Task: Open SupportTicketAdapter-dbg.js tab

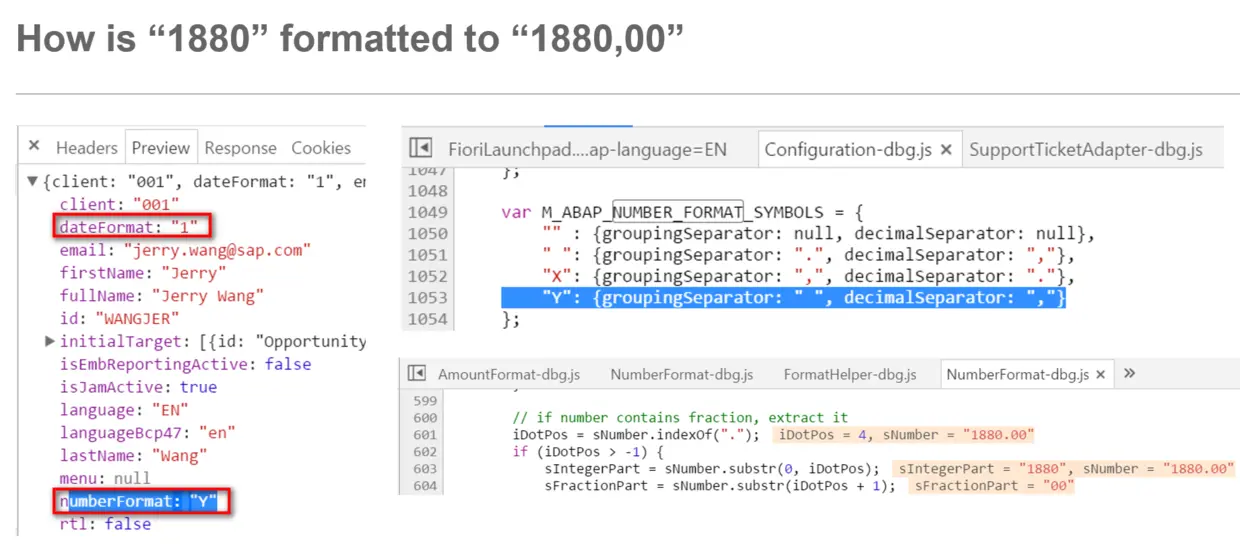Action: coord(1085,149)
